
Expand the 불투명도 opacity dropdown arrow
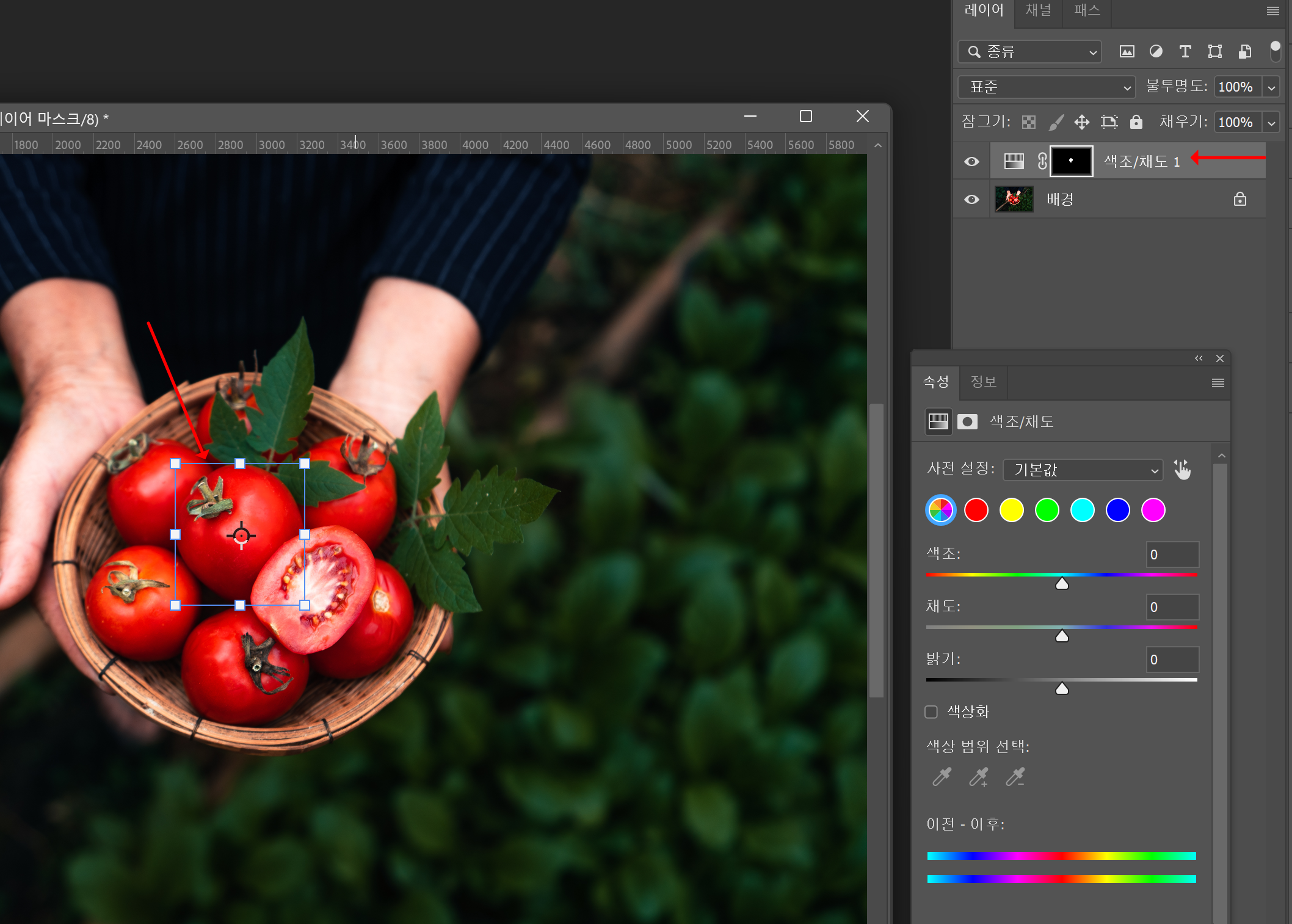click(x=1271, y=87)
